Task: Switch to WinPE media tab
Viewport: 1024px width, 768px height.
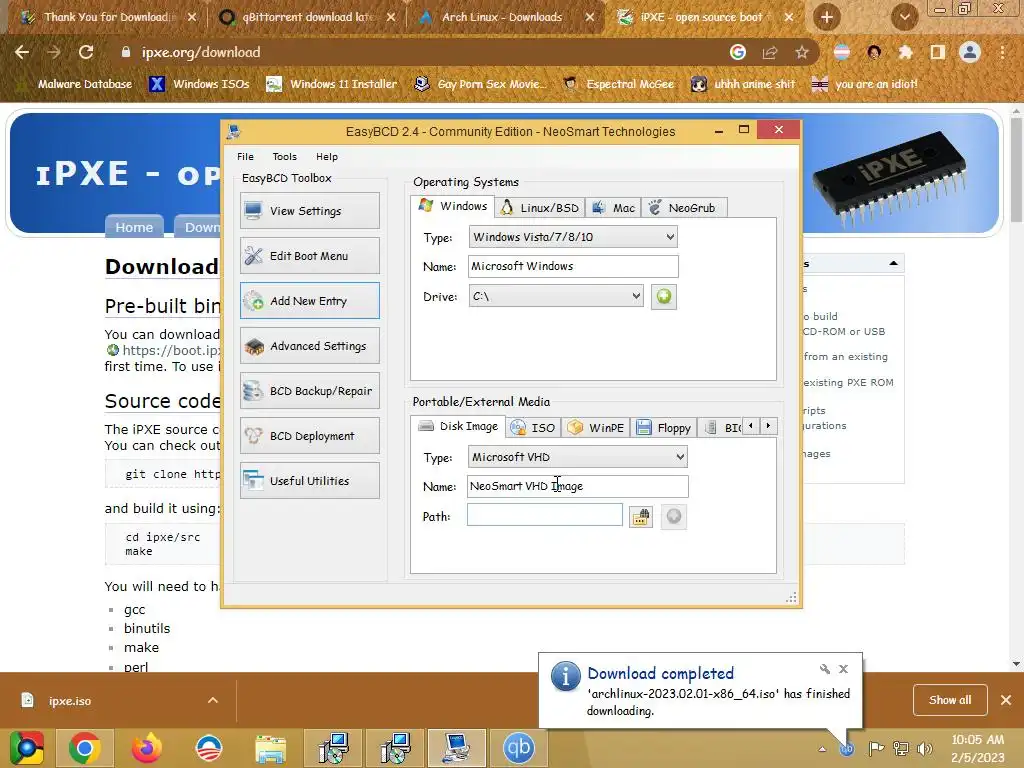Action: pos(596,428)
